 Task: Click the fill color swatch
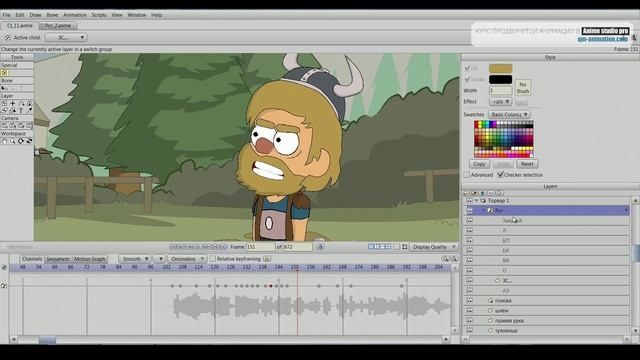(500, 68)
